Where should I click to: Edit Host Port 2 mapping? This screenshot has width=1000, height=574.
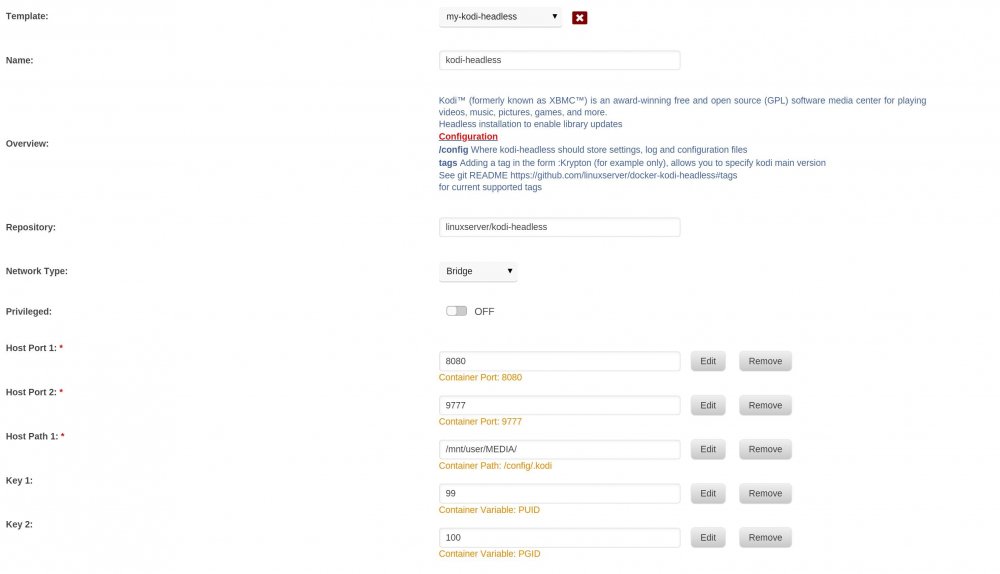[x=708, y=405]
